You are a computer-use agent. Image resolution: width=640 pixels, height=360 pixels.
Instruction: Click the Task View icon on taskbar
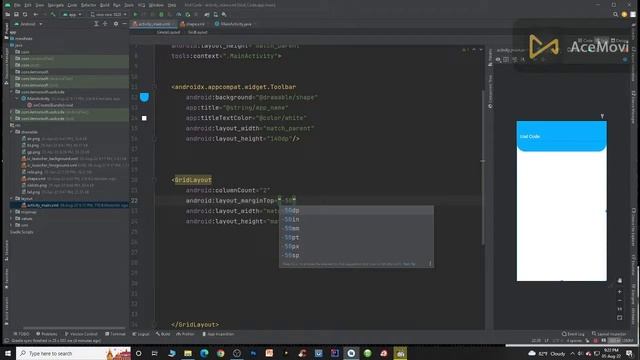(155, 353)
